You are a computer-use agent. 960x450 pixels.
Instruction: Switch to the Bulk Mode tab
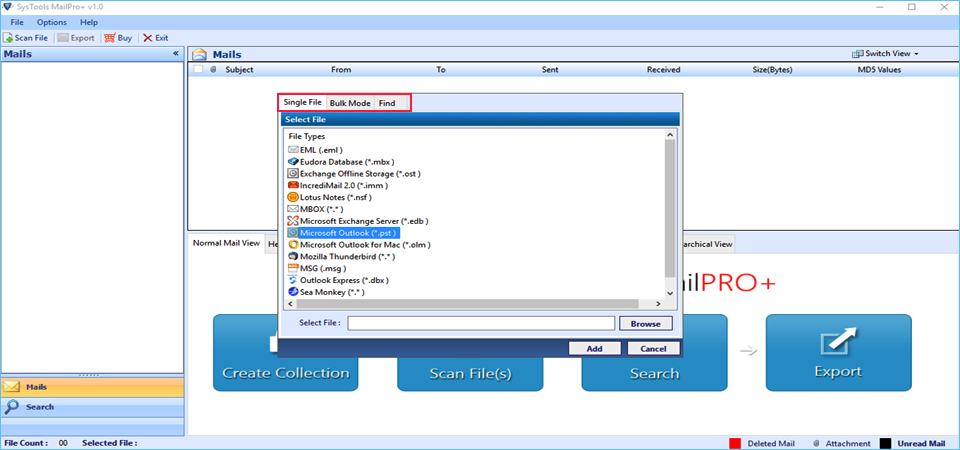[350, 103]
